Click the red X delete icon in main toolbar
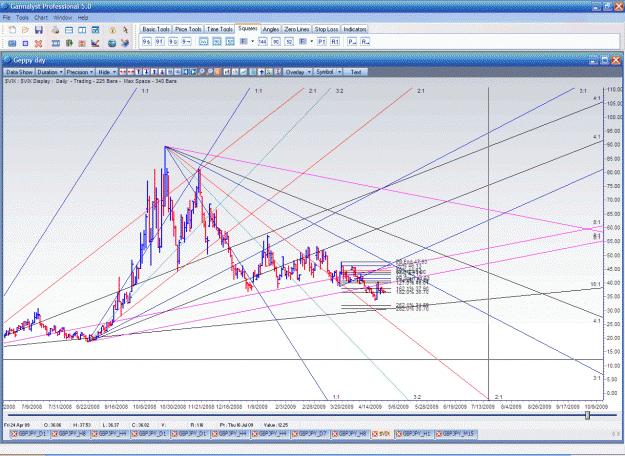Viewport: 625px width, 456px height. pyautogui.click(x=38, y=43)
